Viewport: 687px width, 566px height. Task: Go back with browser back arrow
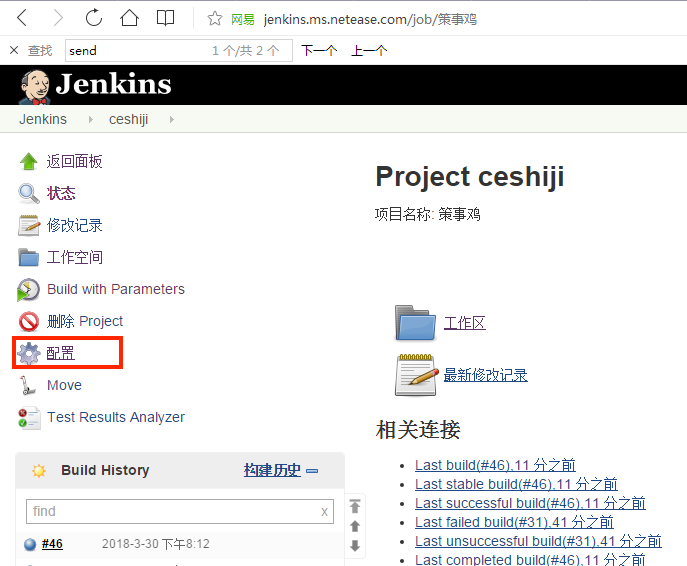click(x=22, y=18)
